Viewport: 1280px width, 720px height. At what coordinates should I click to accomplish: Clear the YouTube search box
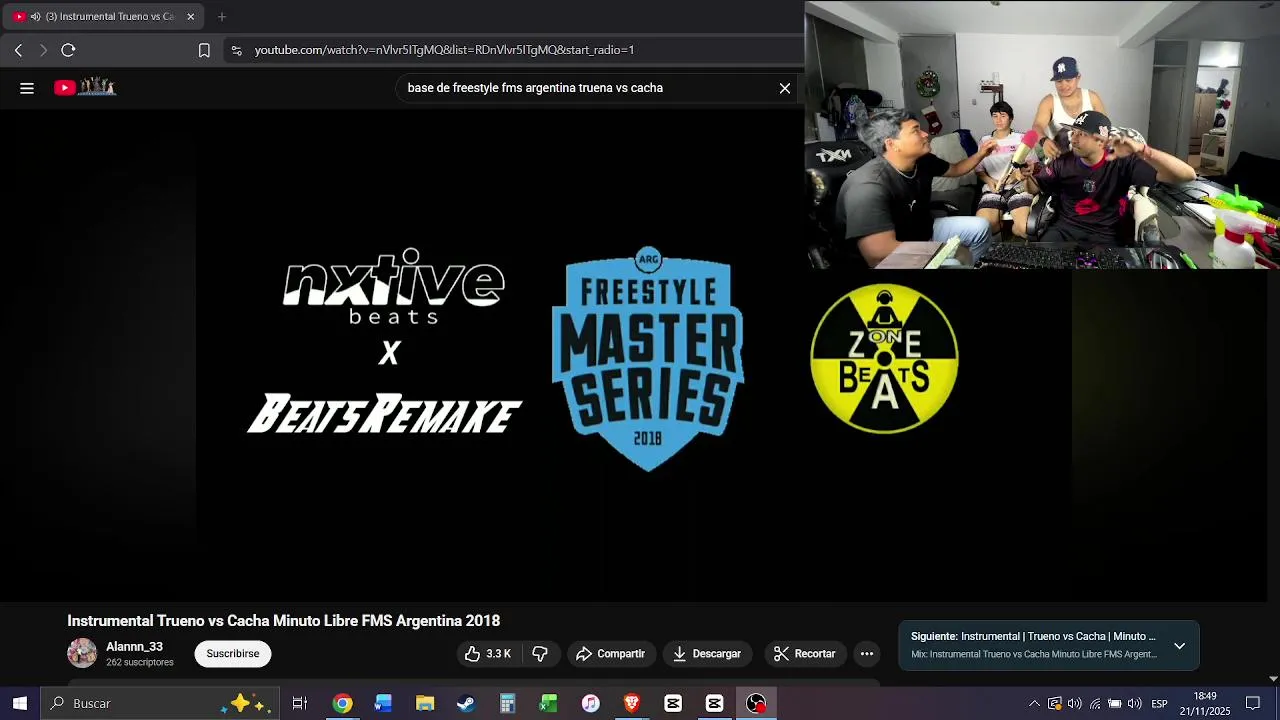pos(785,88)
